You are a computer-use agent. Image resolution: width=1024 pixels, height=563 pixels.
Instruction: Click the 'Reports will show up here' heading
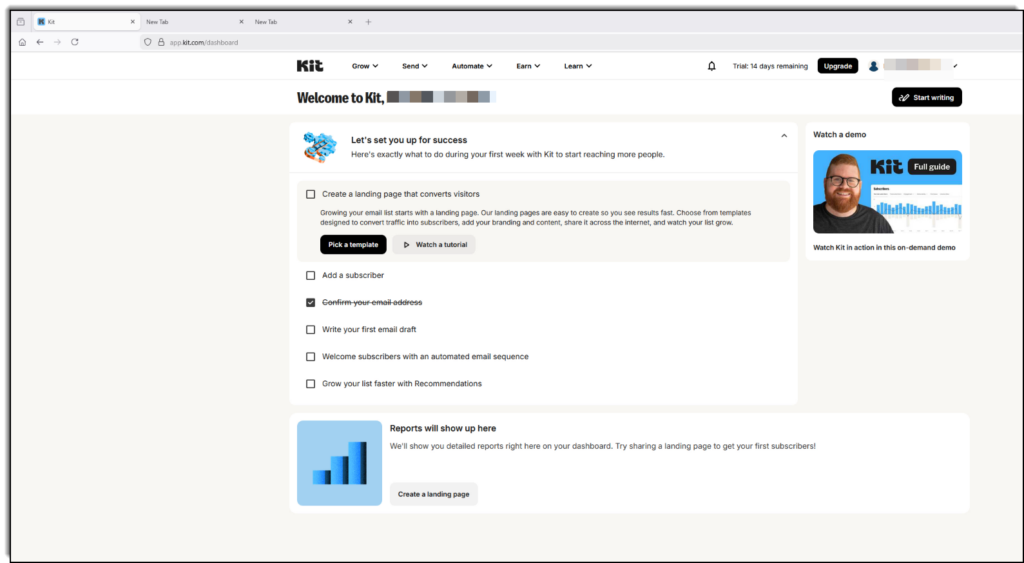[443, 428]
